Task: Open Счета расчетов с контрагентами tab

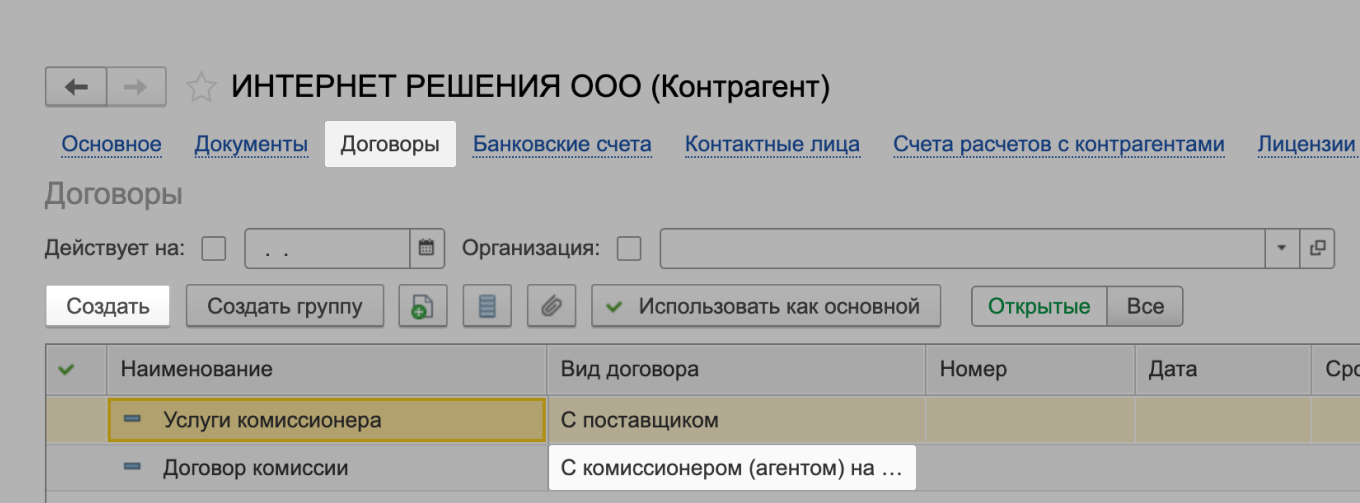Action: click(x=1059, y=144)
